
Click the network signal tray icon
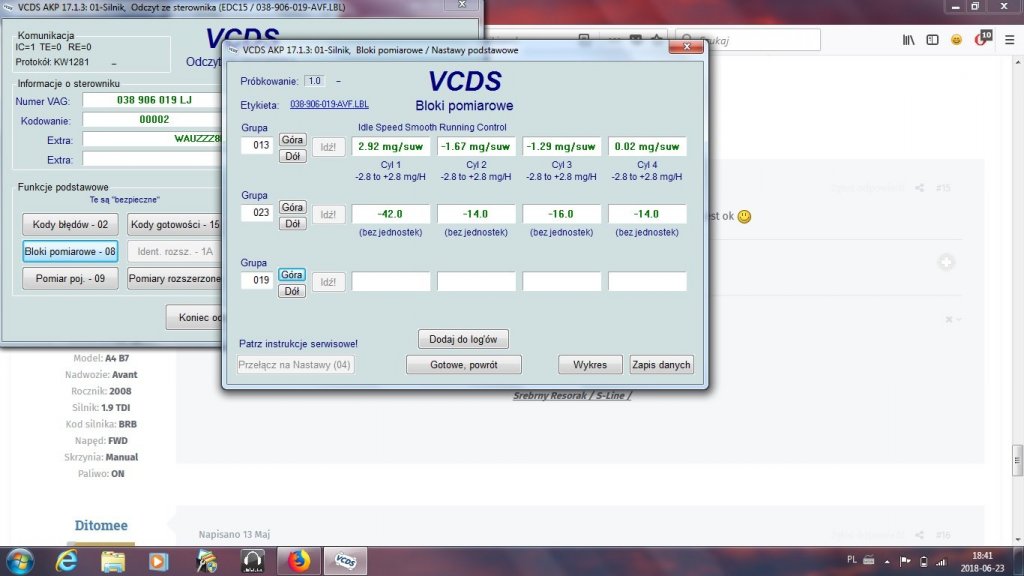coord(941,561)
